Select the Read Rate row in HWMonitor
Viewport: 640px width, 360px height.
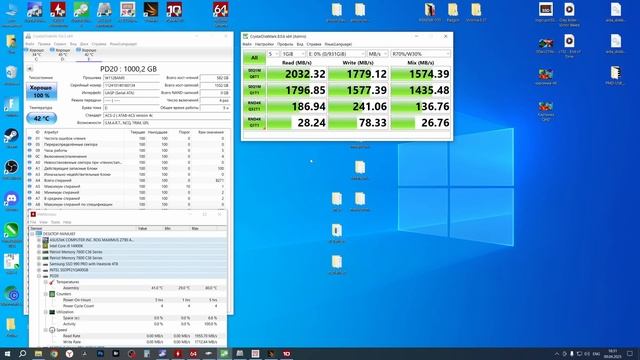[128, 336]
